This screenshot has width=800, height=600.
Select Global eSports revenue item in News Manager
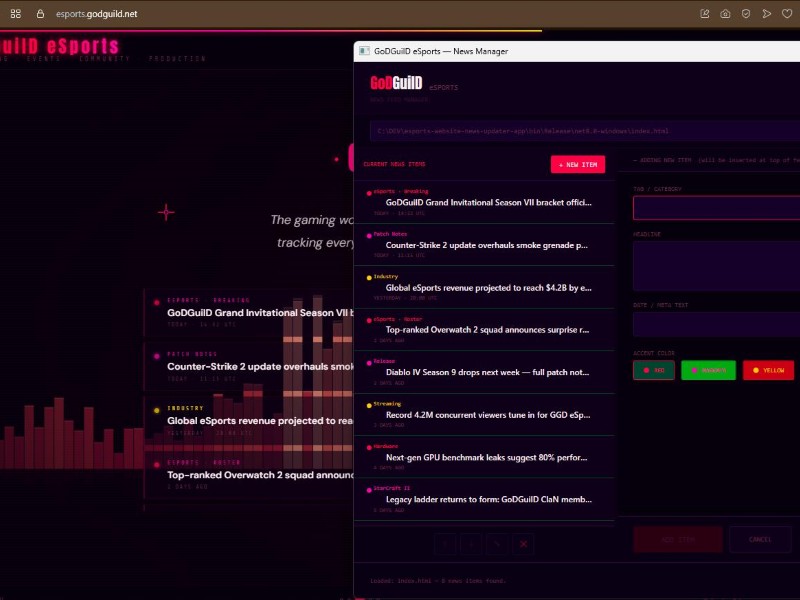coord(484,287)
